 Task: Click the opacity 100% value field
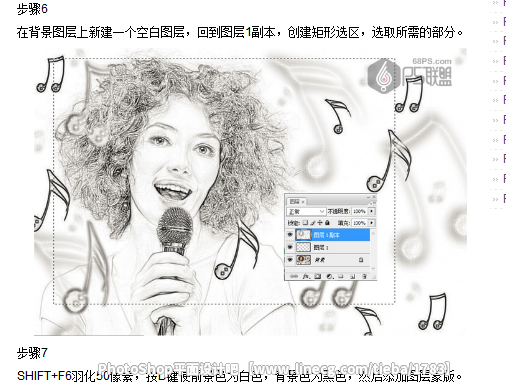(x=359, y=211)
